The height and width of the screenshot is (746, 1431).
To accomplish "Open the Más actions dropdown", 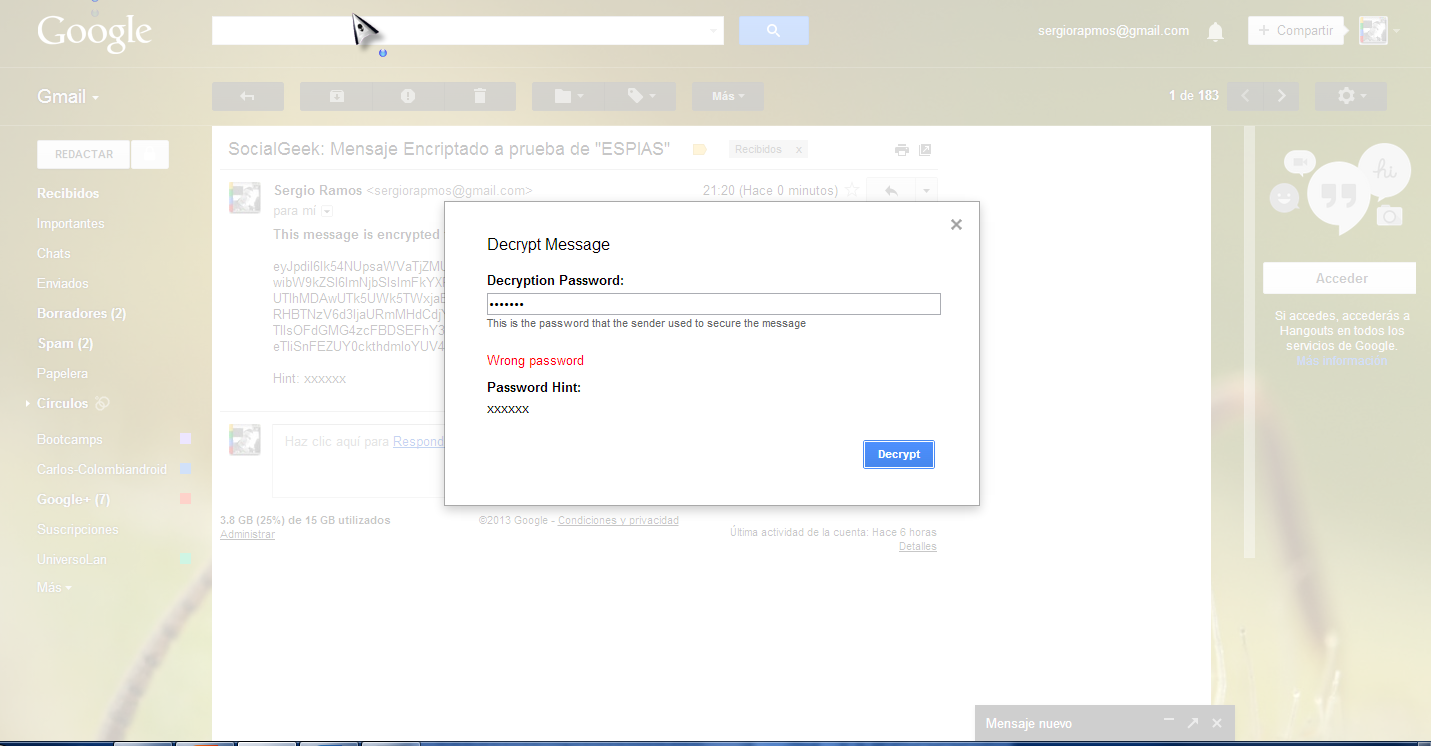I will pos(727,96).
